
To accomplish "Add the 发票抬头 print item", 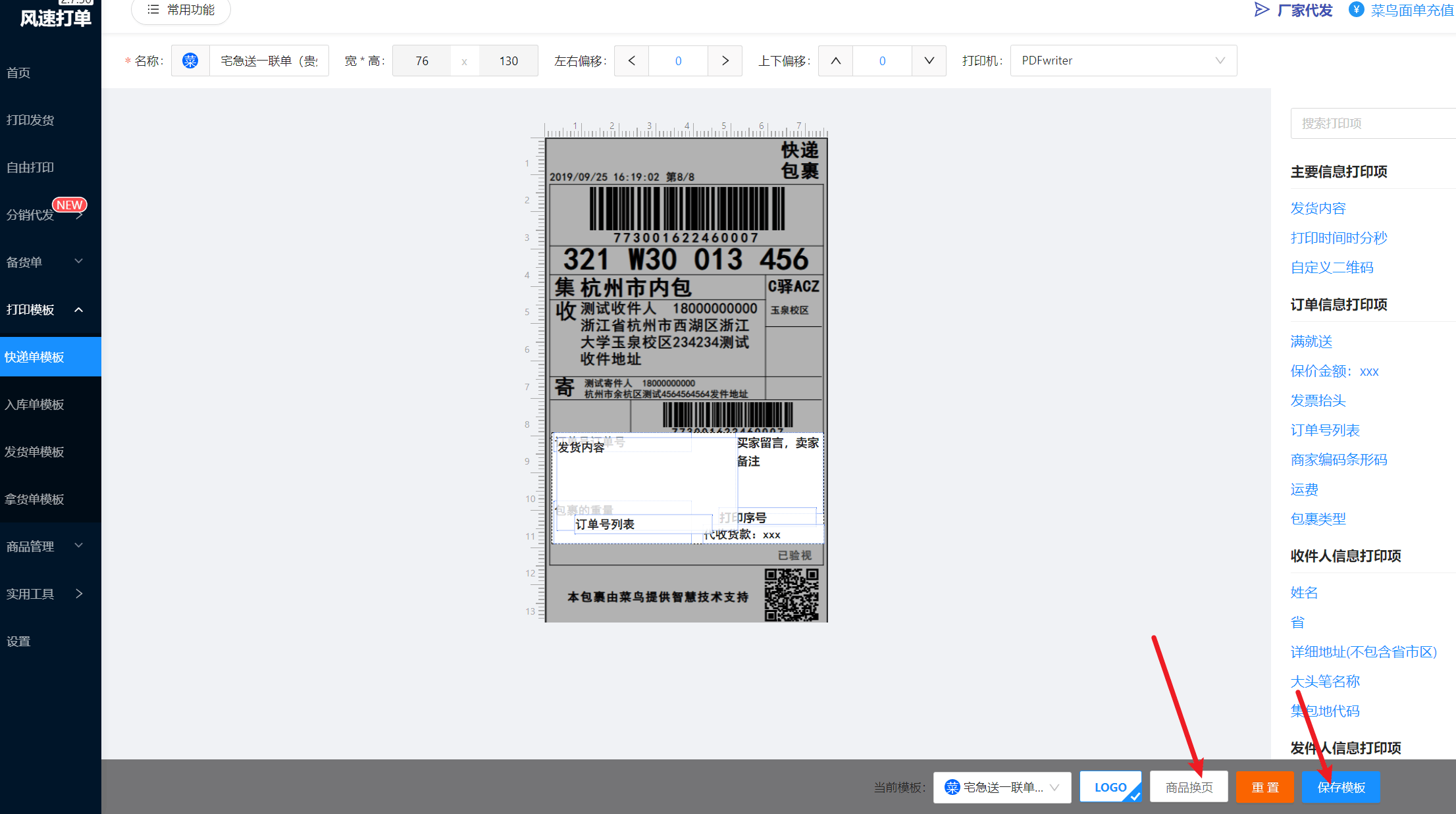I will 1318,401.
